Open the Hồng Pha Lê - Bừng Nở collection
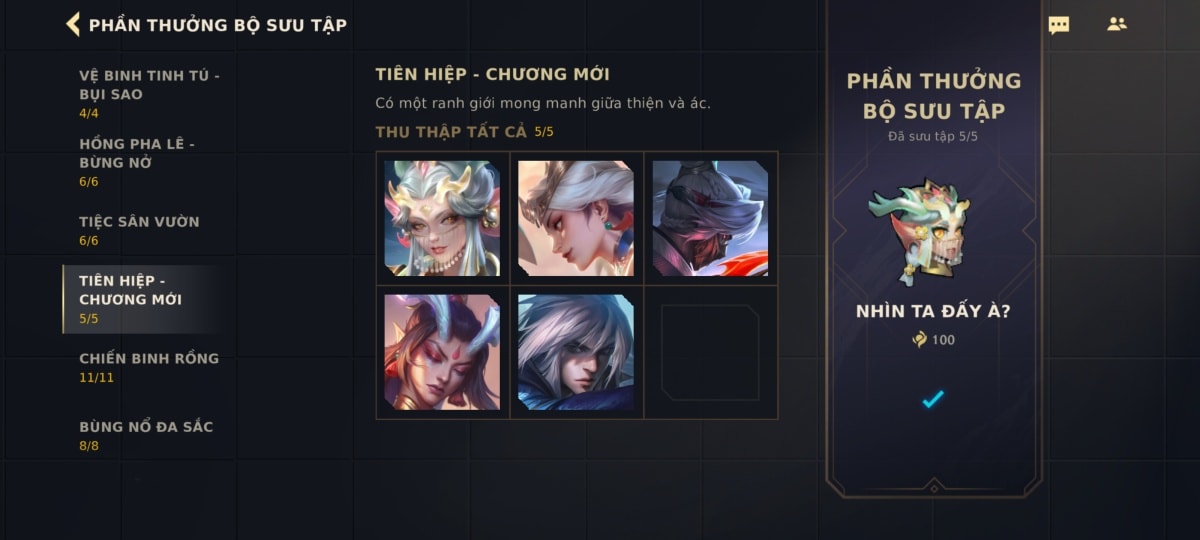The height and width of the screenshot is (540, 1200). (x=150, y=162)
